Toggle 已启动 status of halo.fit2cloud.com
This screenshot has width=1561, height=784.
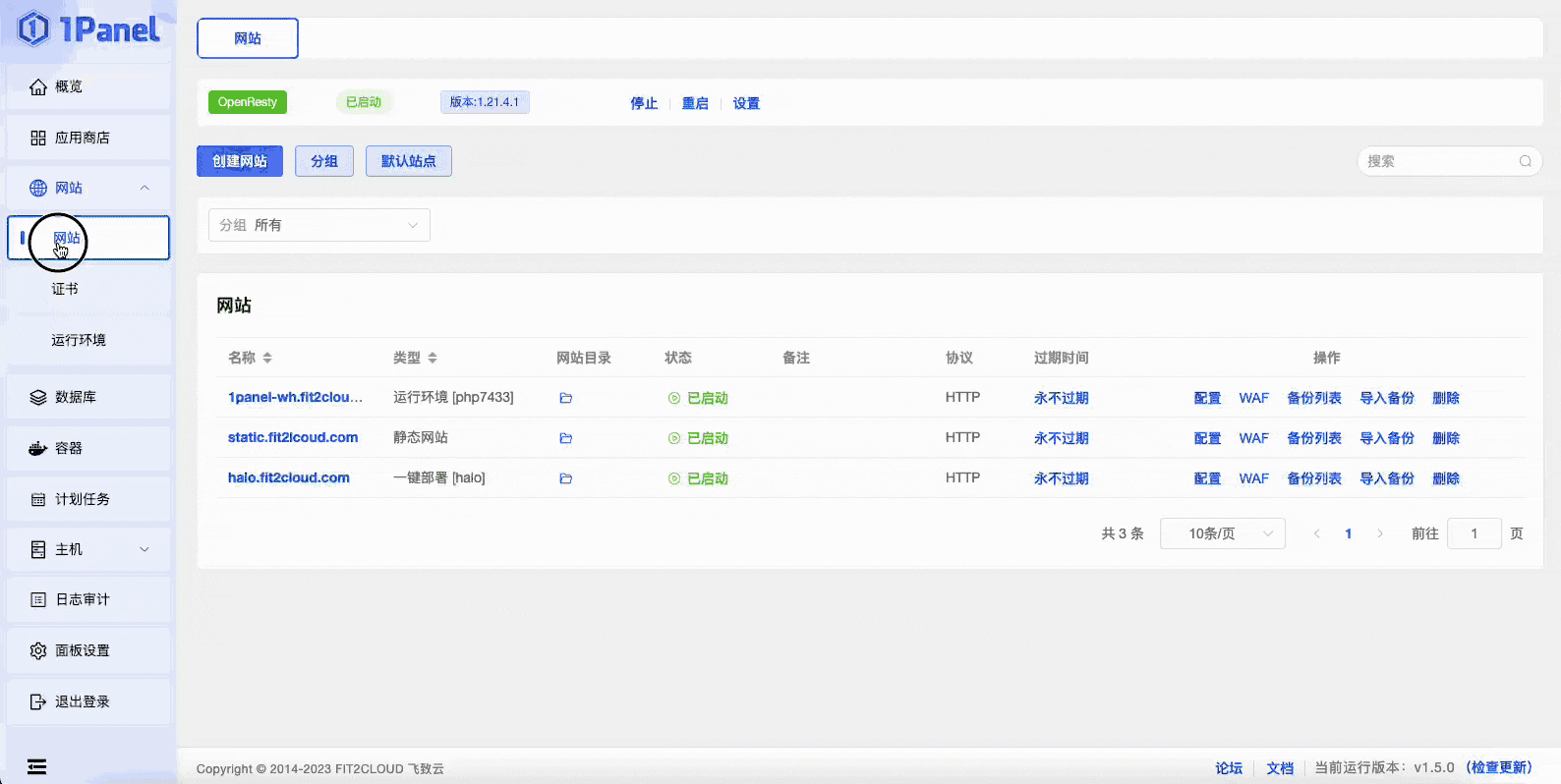tap(698, 478)
